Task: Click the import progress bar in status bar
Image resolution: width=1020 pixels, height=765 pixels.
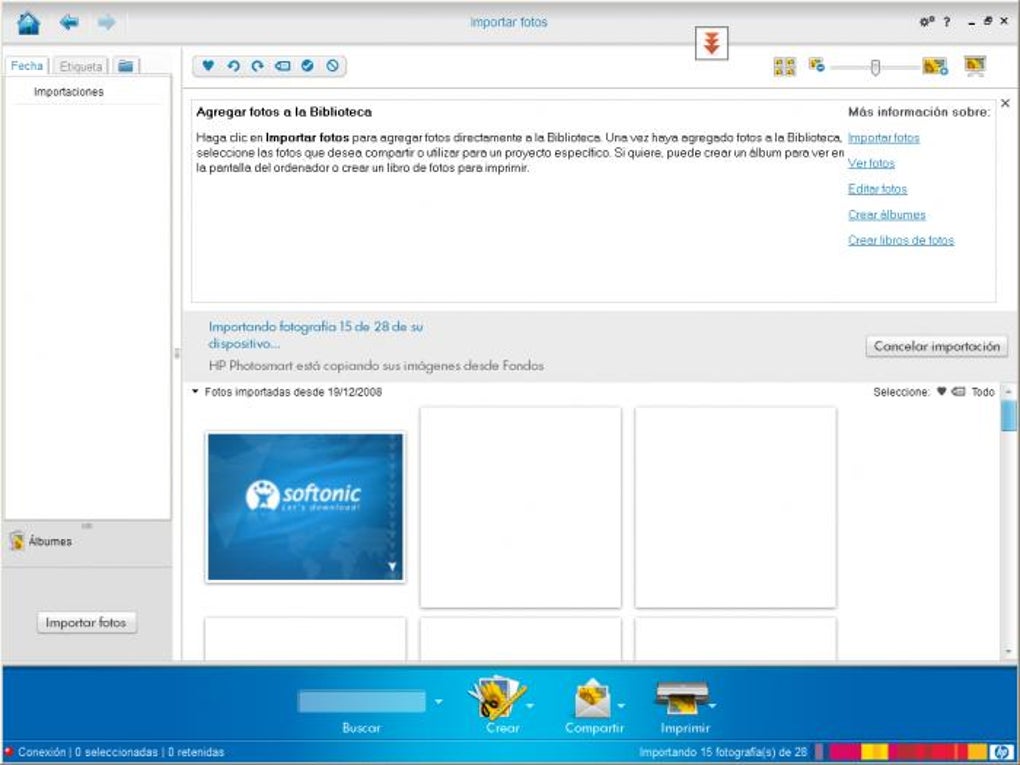Action: click(902, 751)
